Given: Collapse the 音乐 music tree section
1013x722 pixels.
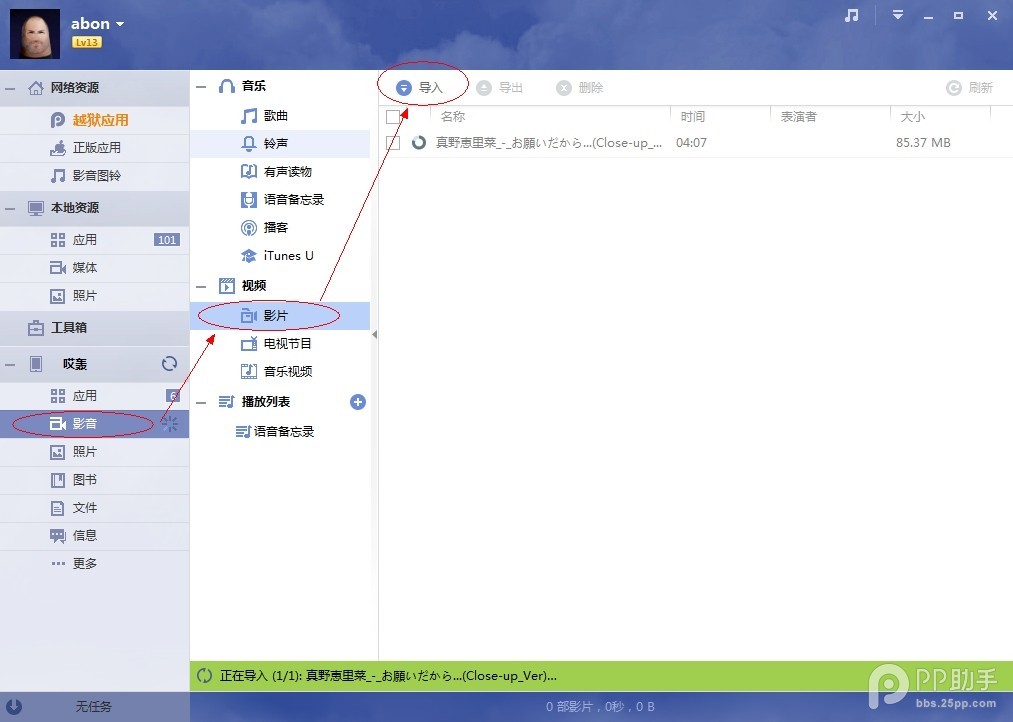Looking at the screenshot, I should (x=201, y=86).
